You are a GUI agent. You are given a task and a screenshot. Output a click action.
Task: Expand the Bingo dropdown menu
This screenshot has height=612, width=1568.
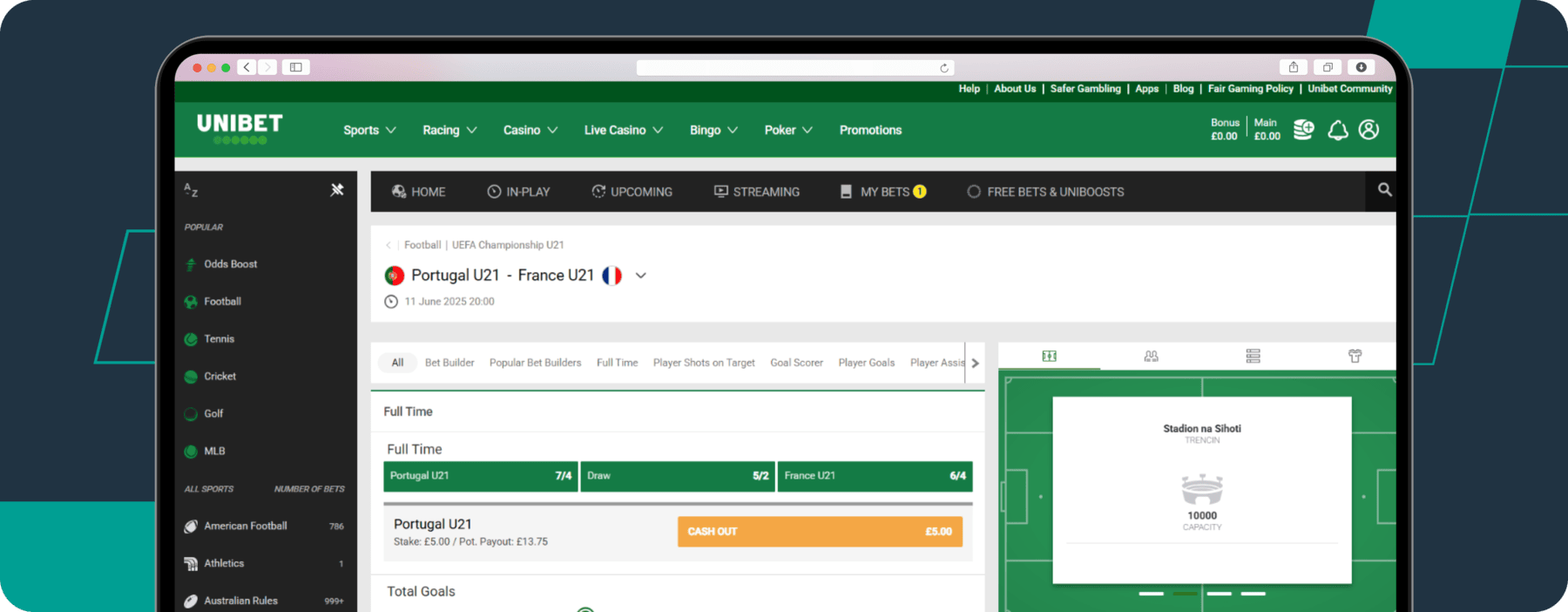click(713, 130)
